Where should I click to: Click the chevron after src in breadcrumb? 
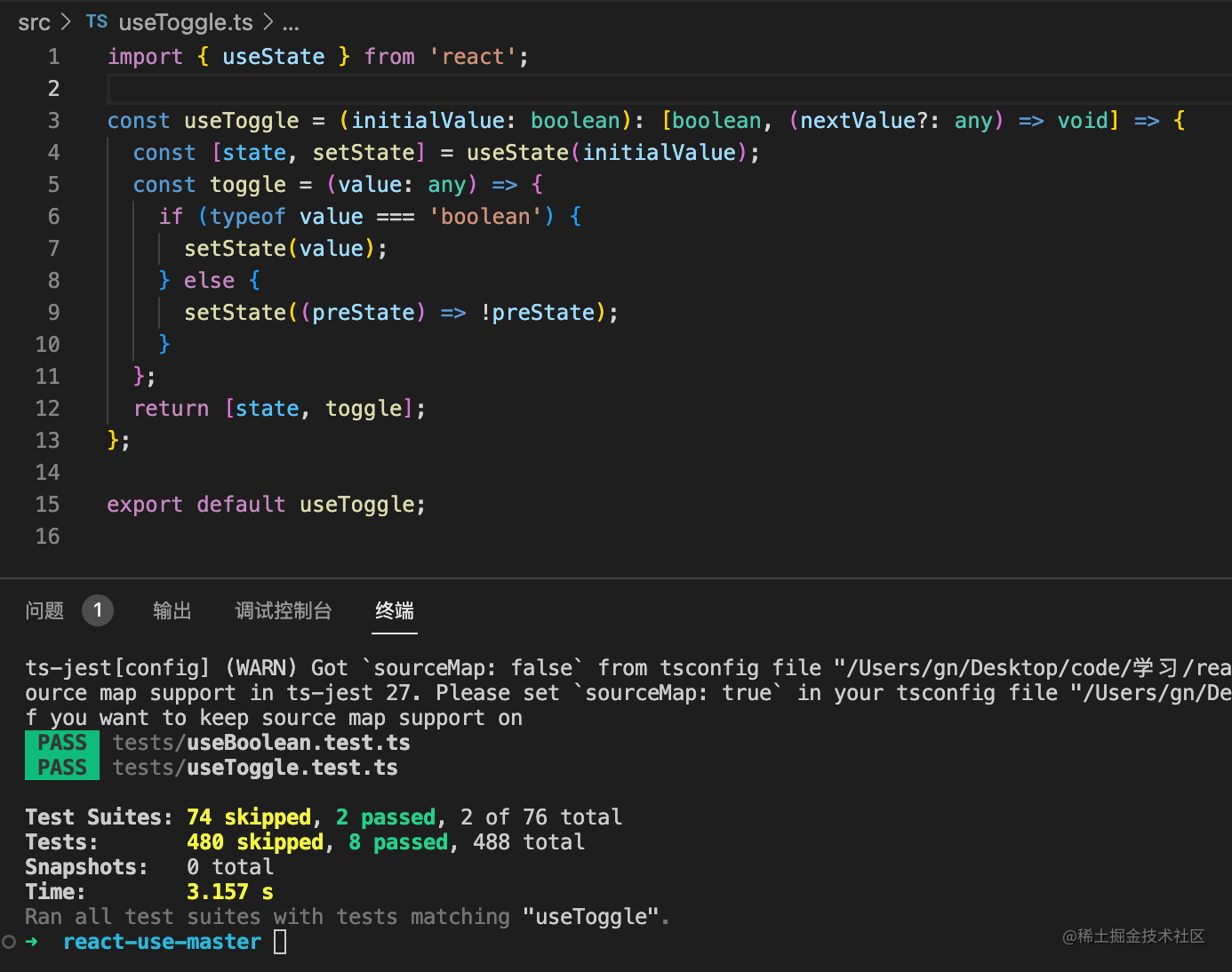point(66,22)
